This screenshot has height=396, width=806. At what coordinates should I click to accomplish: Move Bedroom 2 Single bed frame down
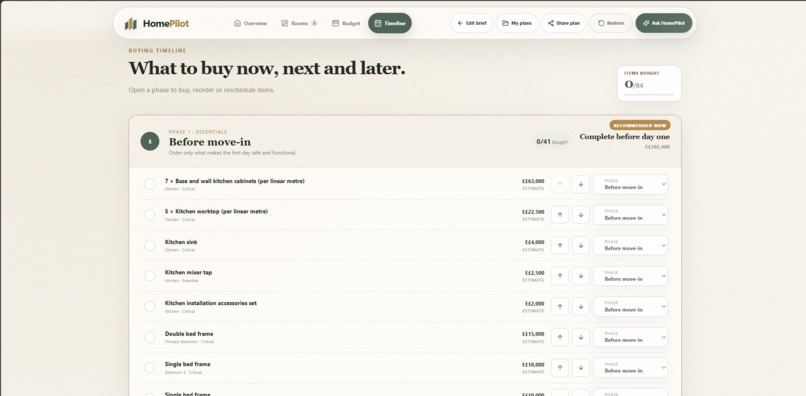pos(581,368)
